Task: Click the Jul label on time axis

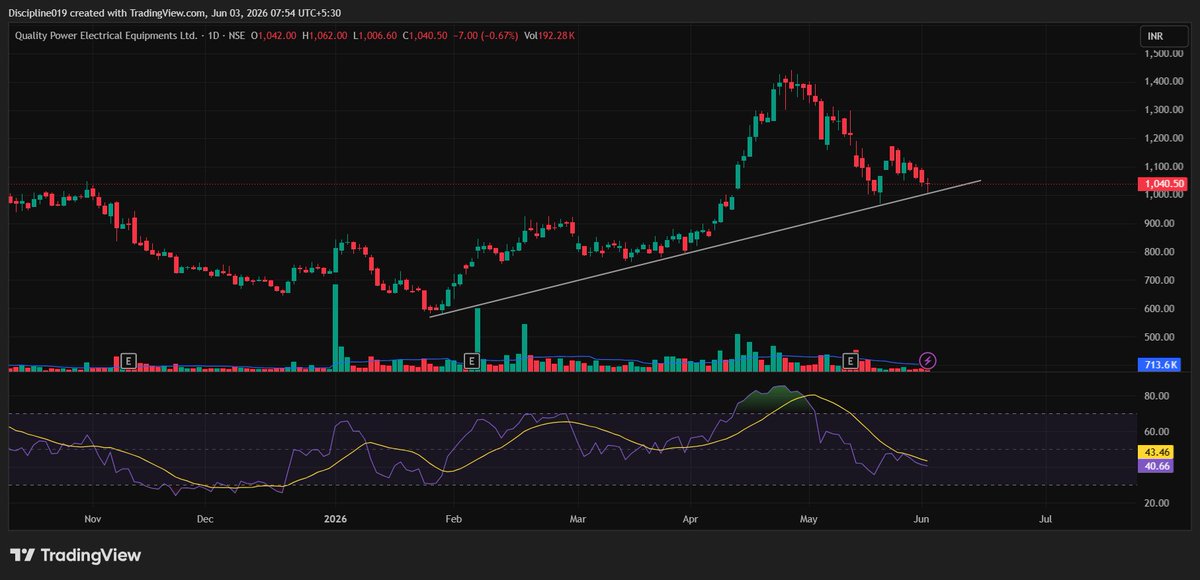Action: coord(1046,520)
